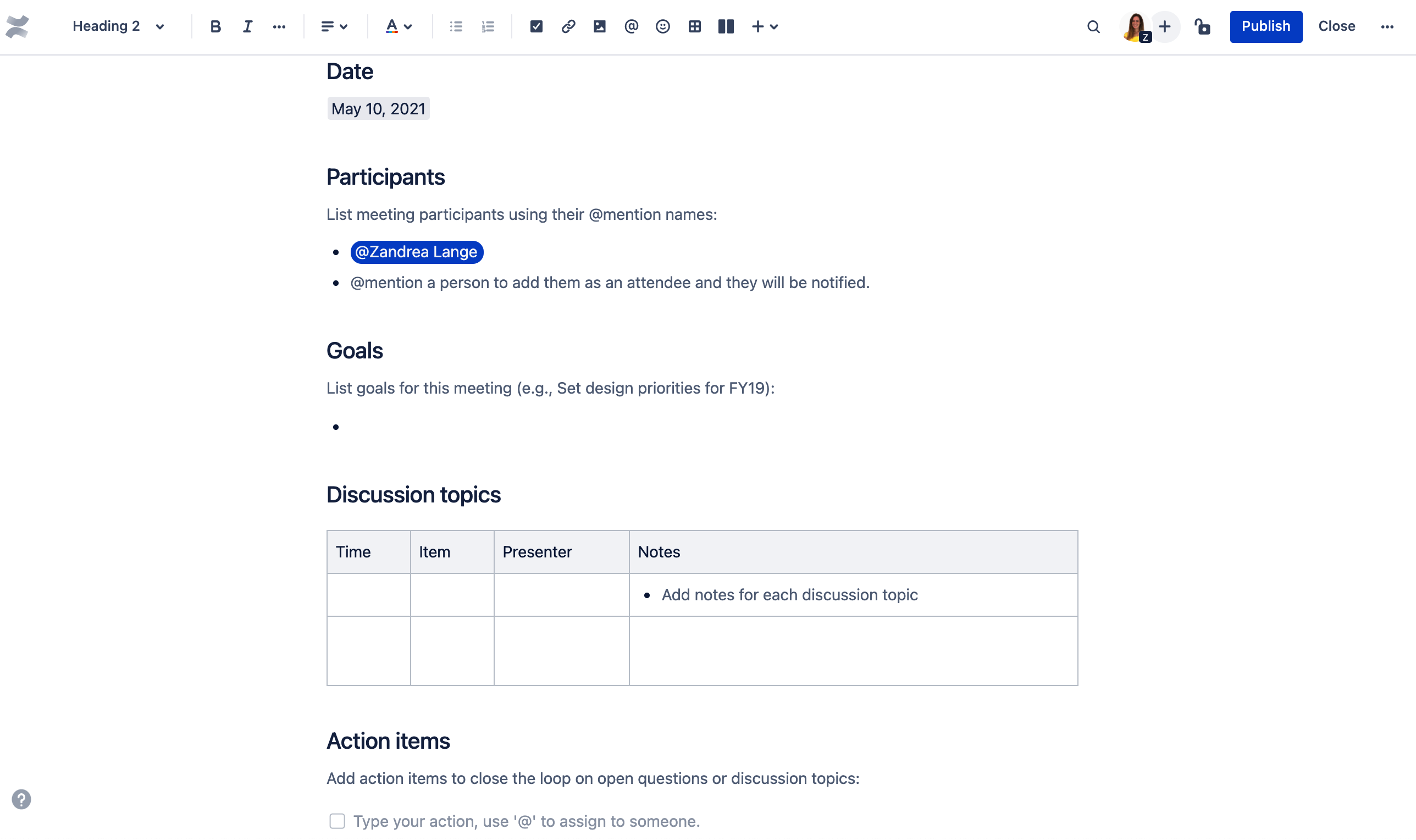The image size is (1416, 840).
Task: Open the search panel
Action: coord(1093,26)
